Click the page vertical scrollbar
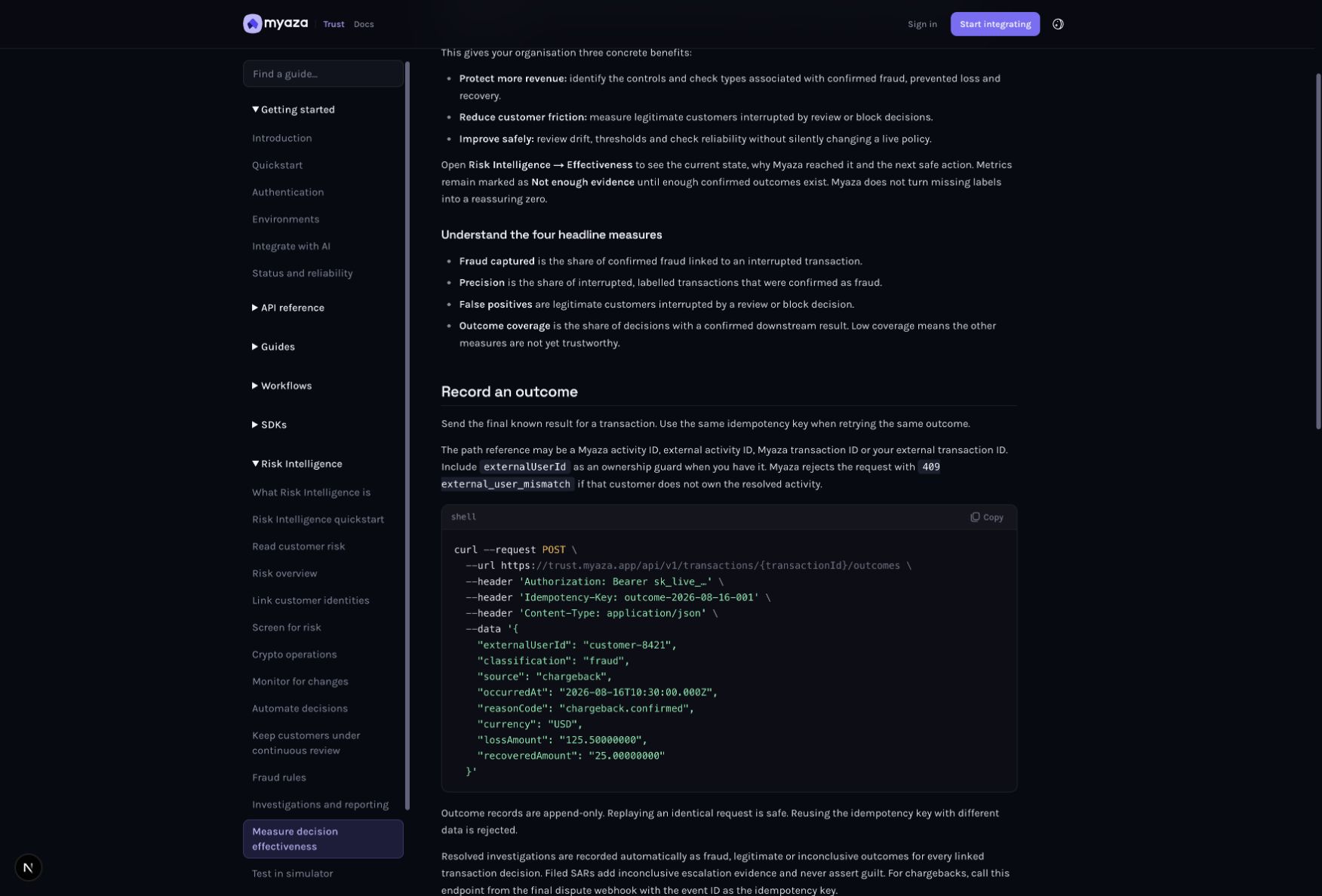 pos(1318,251)
